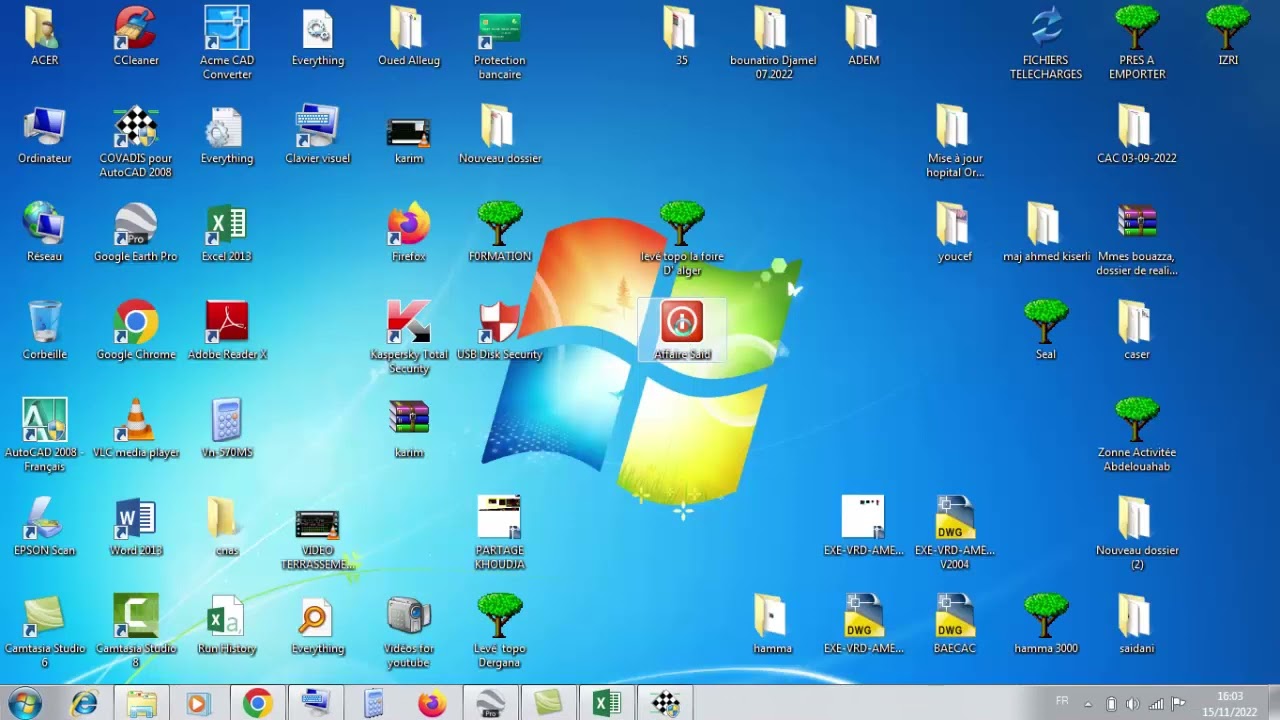Open the Réseau network icon

pos(45,233)
